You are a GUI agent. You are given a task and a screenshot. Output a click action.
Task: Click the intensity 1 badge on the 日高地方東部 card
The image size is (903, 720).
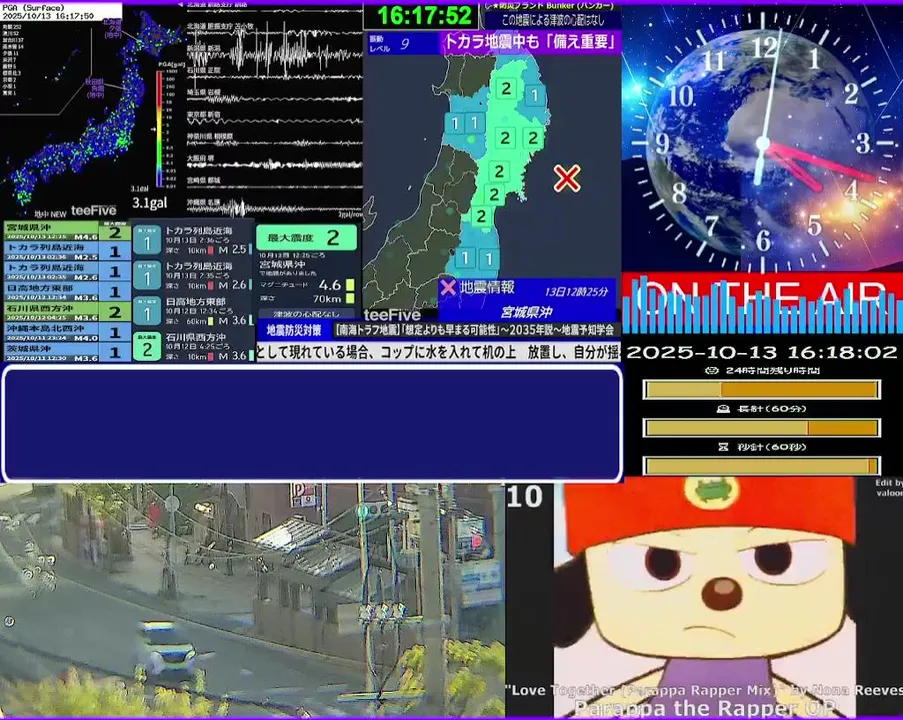tap(147, 312)
